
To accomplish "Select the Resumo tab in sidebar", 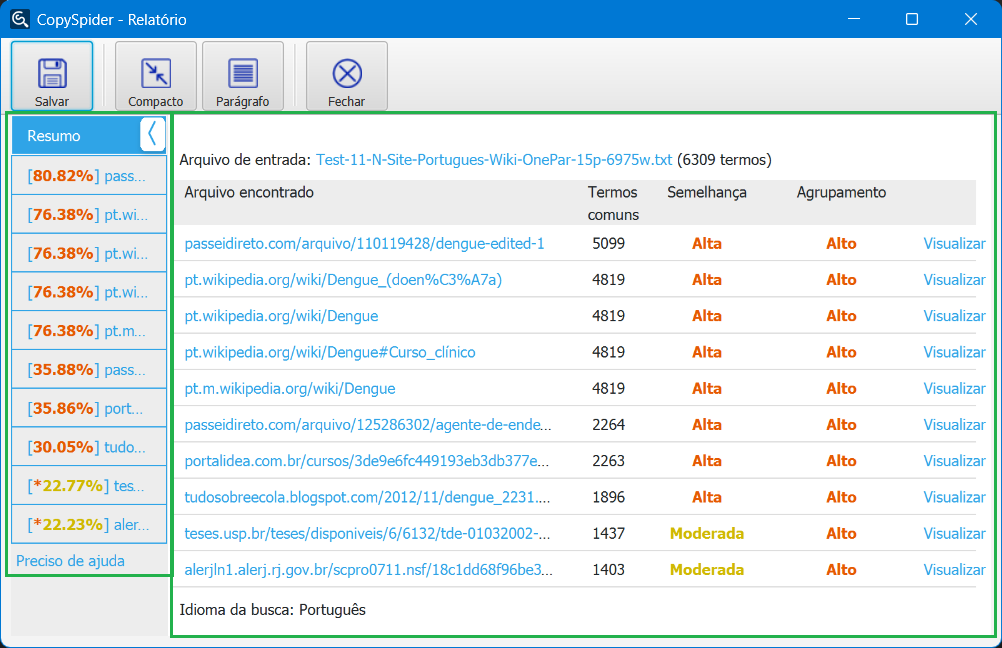I will [55, 136].
